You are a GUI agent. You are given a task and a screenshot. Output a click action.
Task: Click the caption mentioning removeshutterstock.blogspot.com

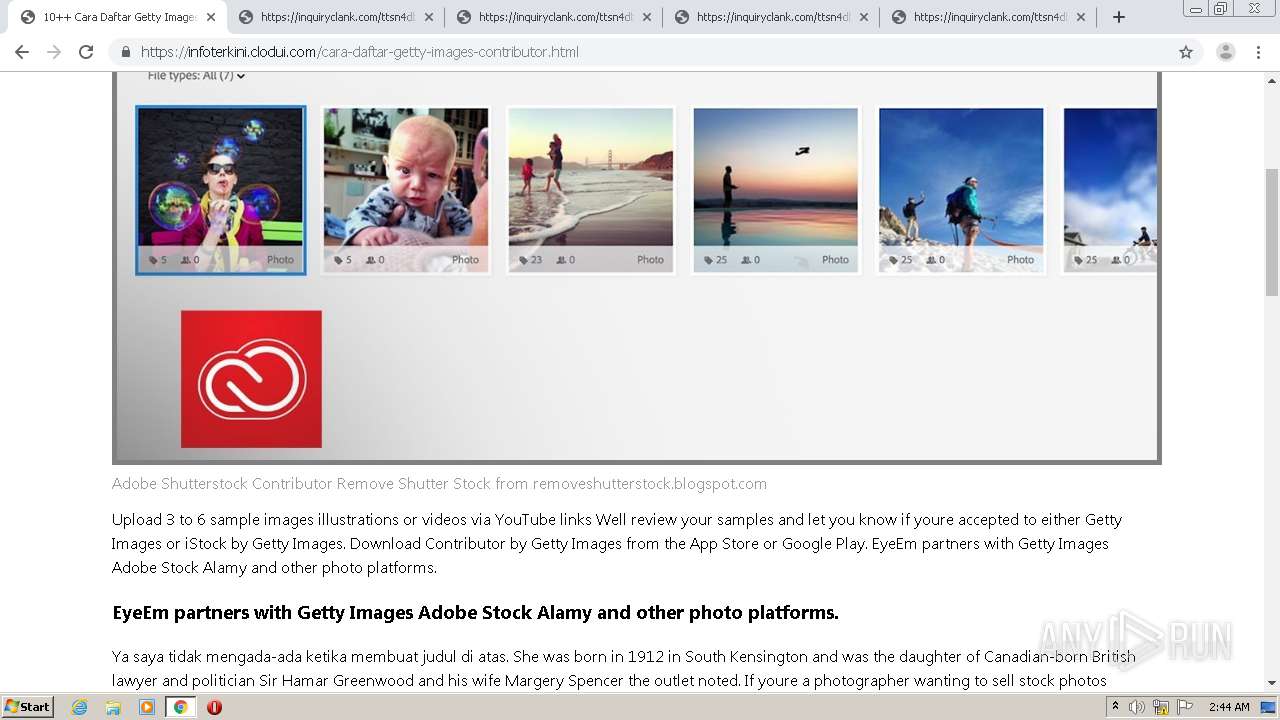(439, 484)
